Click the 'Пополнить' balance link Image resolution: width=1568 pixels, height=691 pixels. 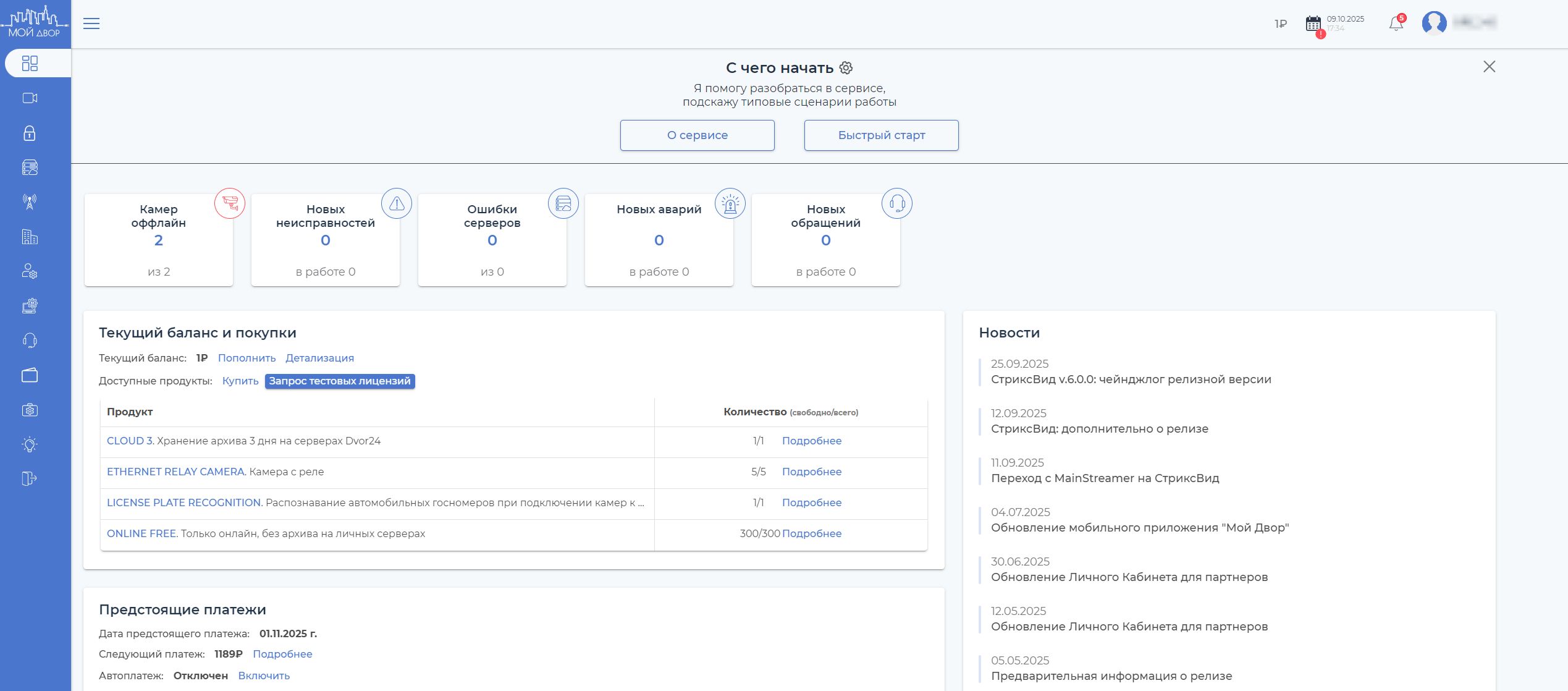point(247,358)
